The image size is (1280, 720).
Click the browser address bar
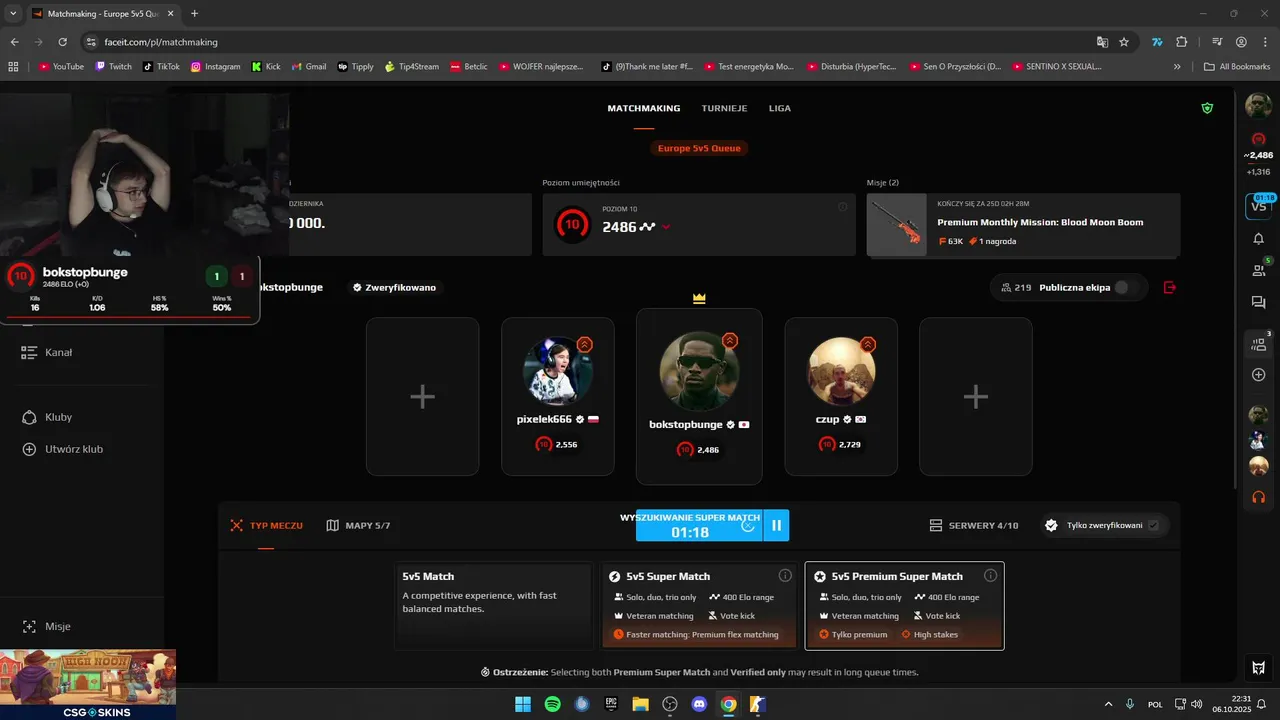(x=590, y=42)
